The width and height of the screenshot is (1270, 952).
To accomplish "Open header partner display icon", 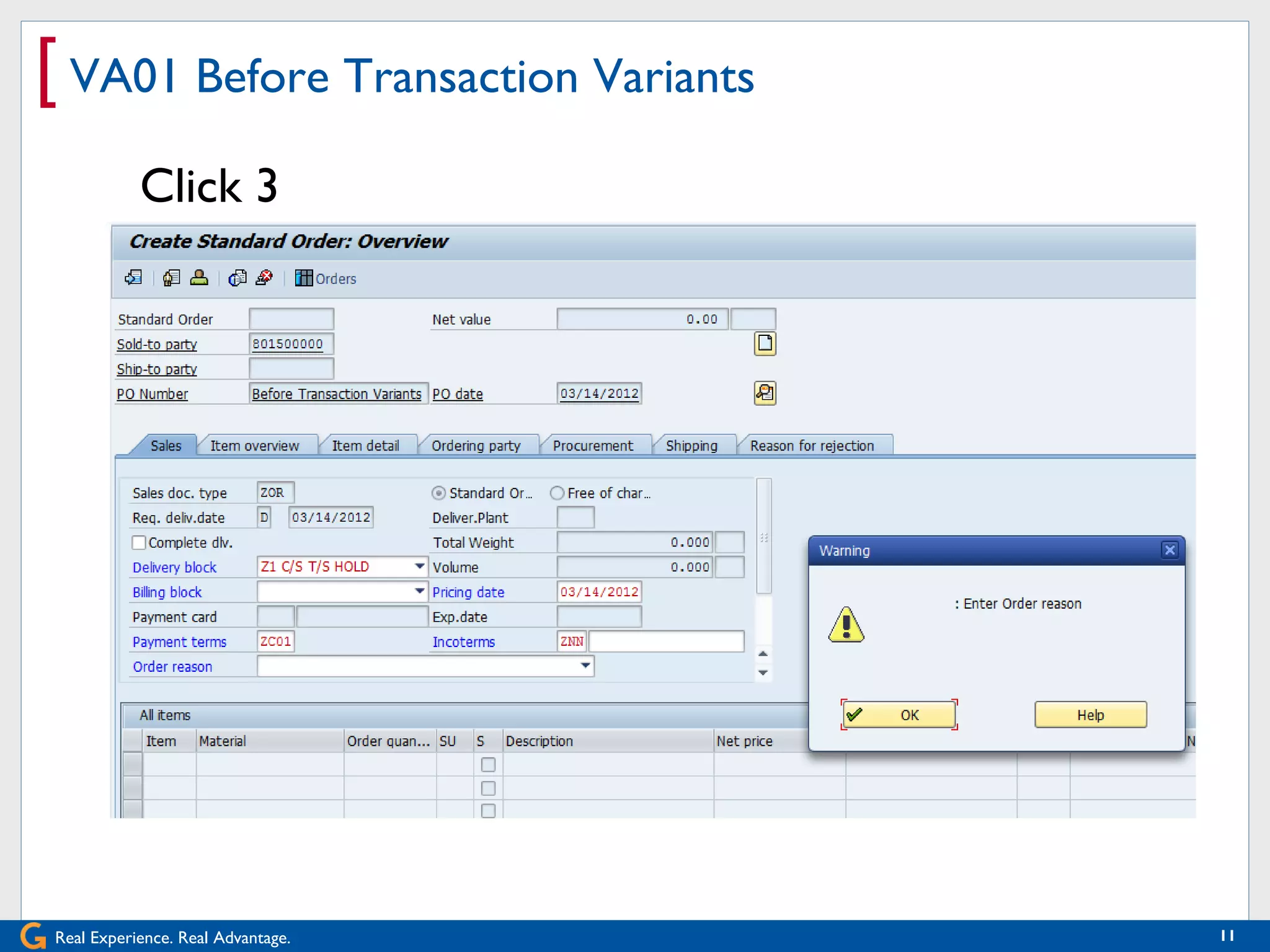I will coord(172,278).
